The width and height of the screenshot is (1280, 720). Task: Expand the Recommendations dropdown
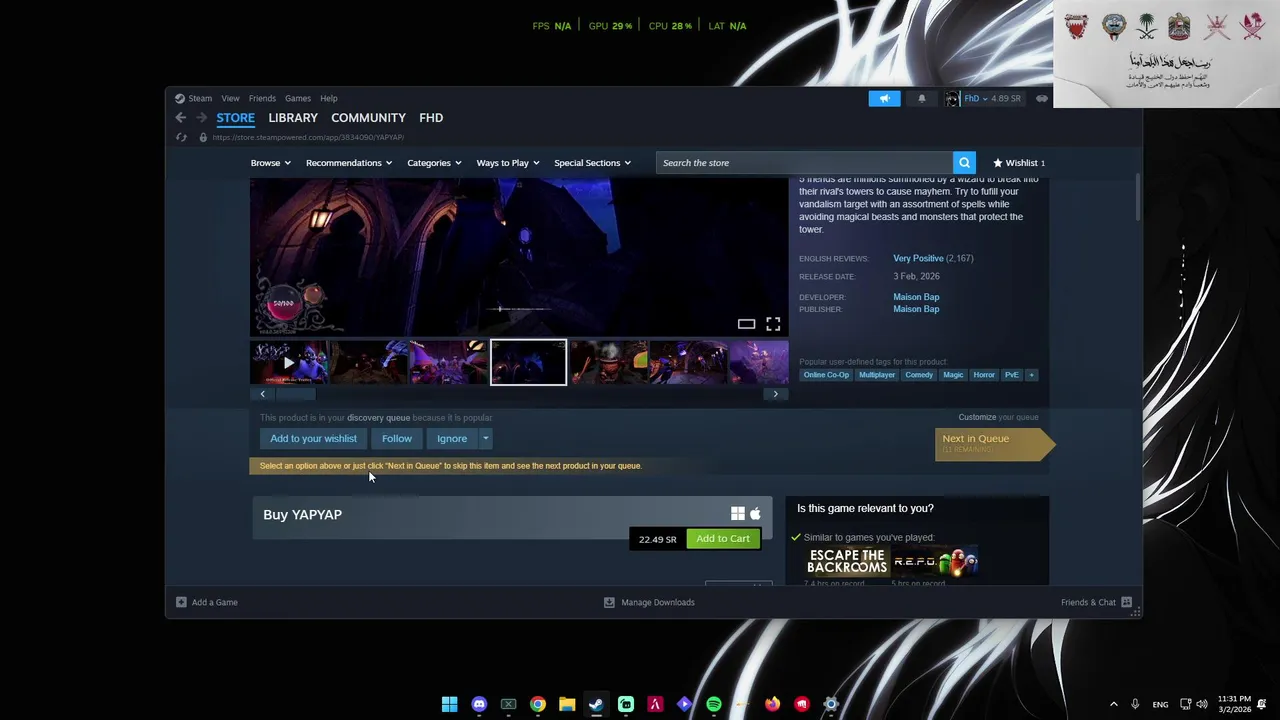pos(349,163)
